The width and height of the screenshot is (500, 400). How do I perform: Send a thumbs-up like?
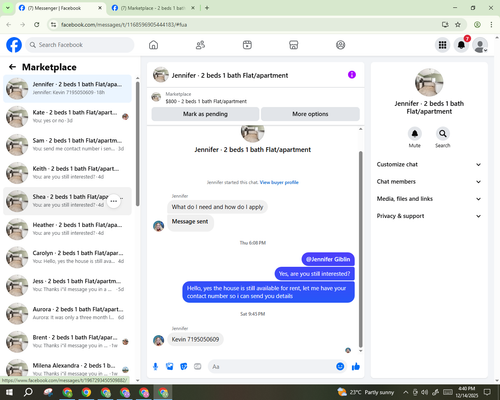point(356,367)
